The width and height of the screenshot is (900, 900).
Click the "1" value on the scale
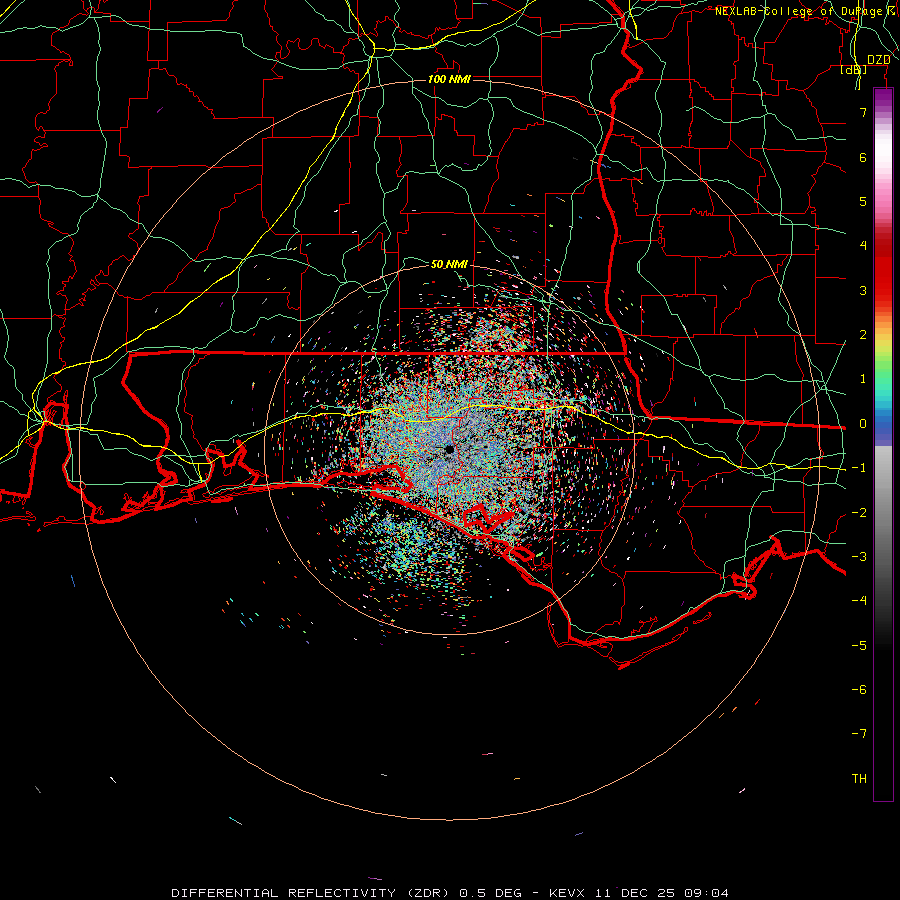point(863,379)
